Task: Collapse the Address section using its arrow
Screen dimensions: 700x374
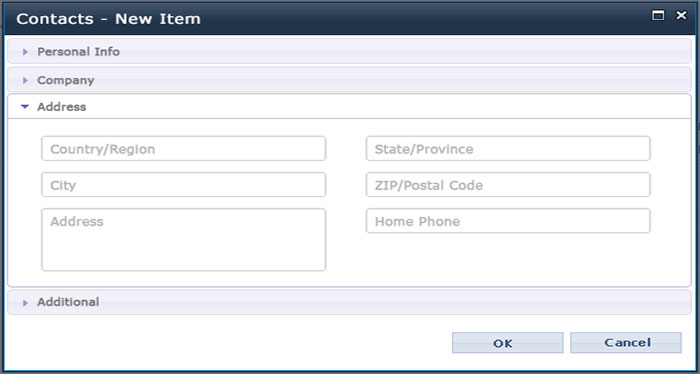Action: click(25, 107)
